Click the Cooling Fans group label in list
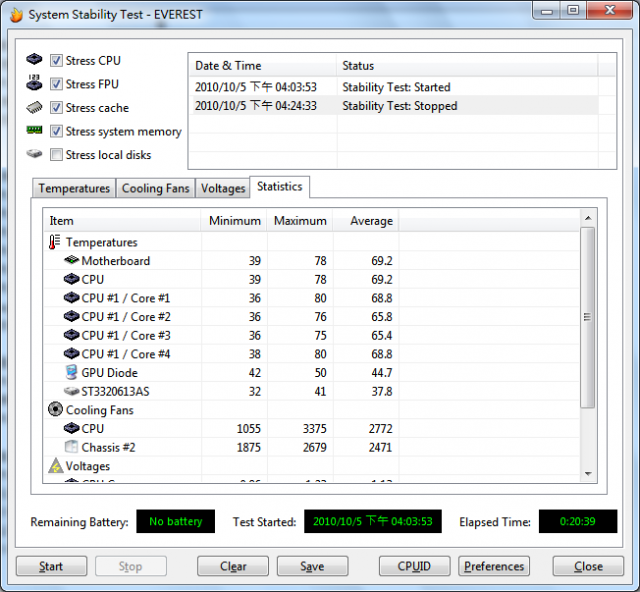Viewport: 640px width, 592px height. coord(100,410)
